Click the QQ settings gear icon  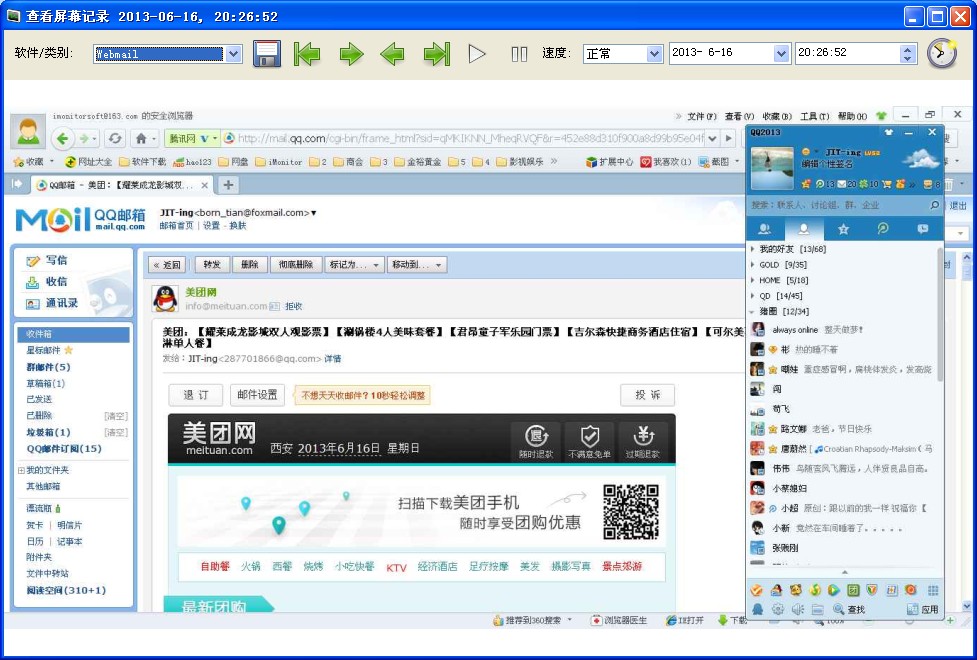coord(778,610)
